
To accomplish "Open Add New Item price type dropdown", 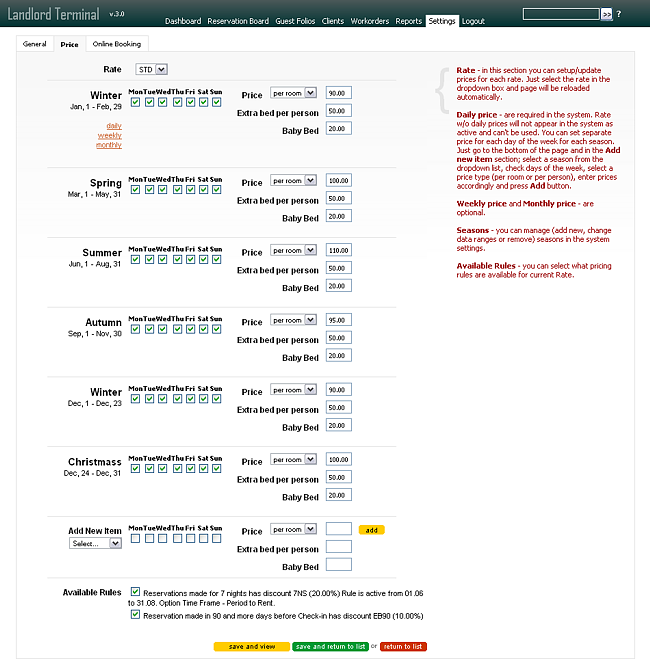I will click(293, 529).
